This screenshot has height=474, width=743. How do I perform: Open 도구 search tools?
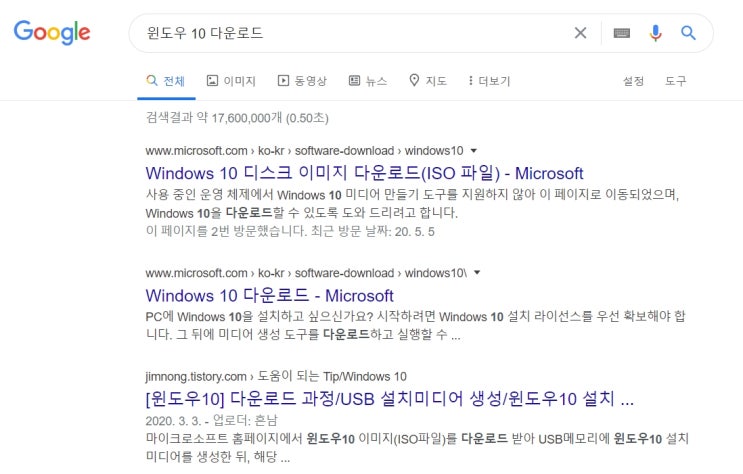point(675,81)
